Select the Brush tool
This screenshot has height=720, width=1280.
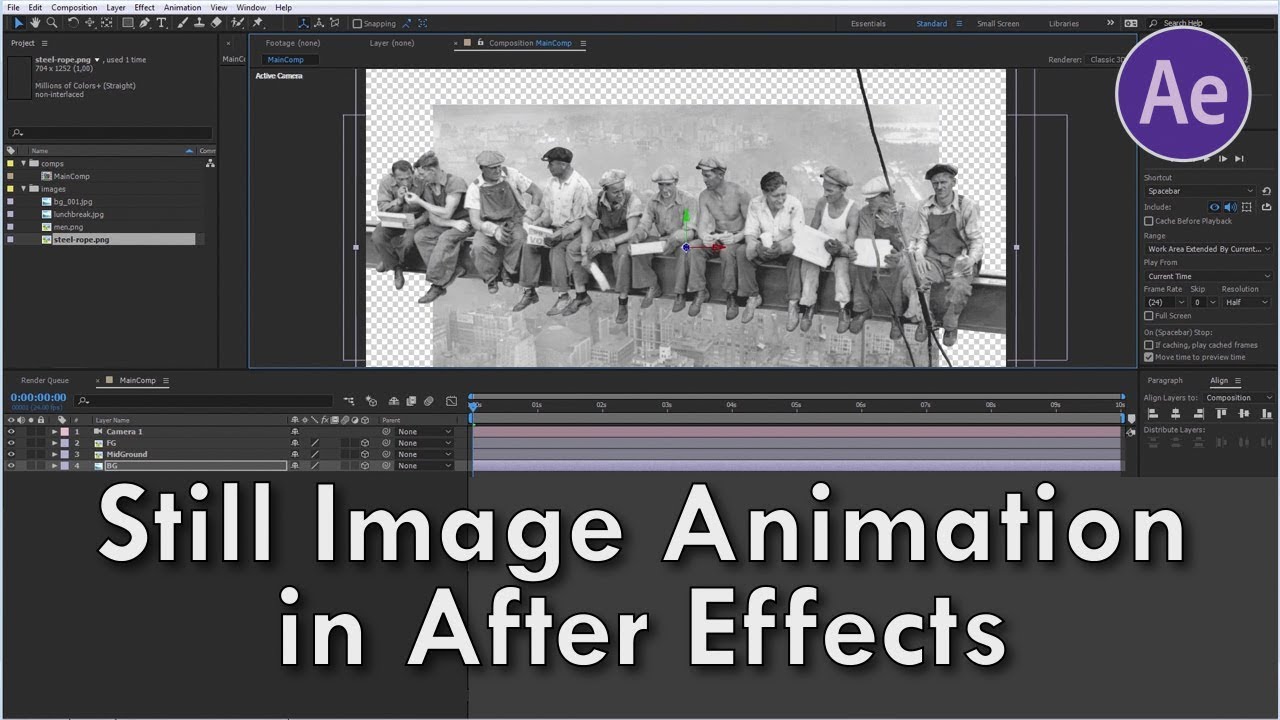(x=181, y=23)
